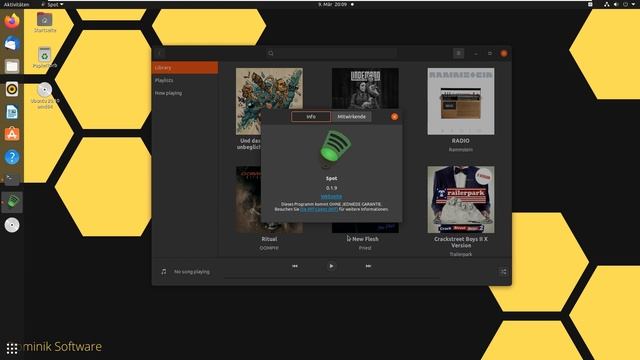The height and width of the screenshot is (360, 640).
Task: Close the About dialog with orange X
Action: [394, 117]
